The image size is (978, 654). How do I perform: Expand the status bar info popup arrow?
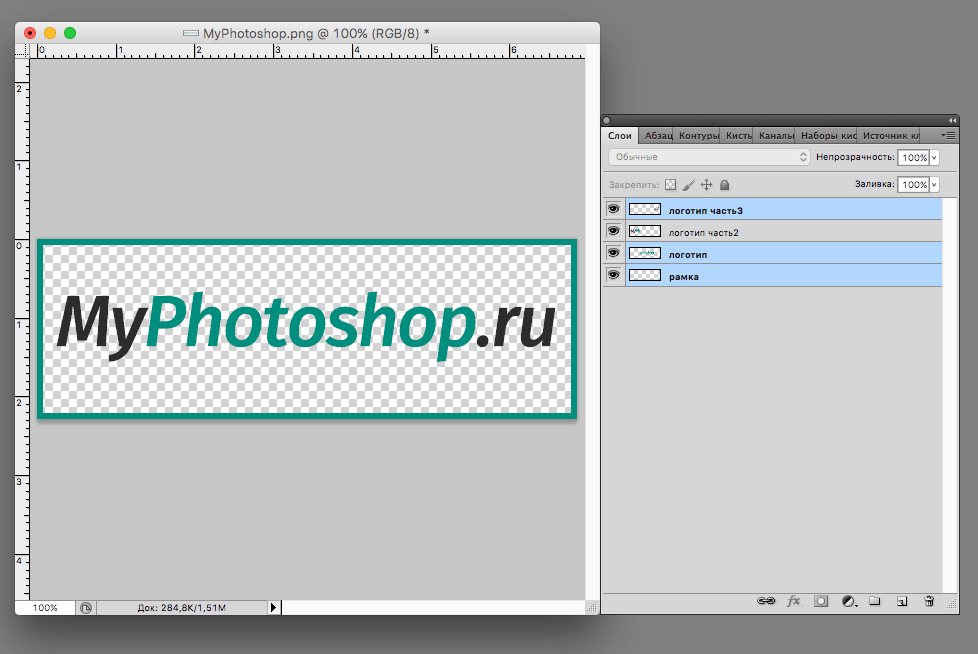pos(273,607)
